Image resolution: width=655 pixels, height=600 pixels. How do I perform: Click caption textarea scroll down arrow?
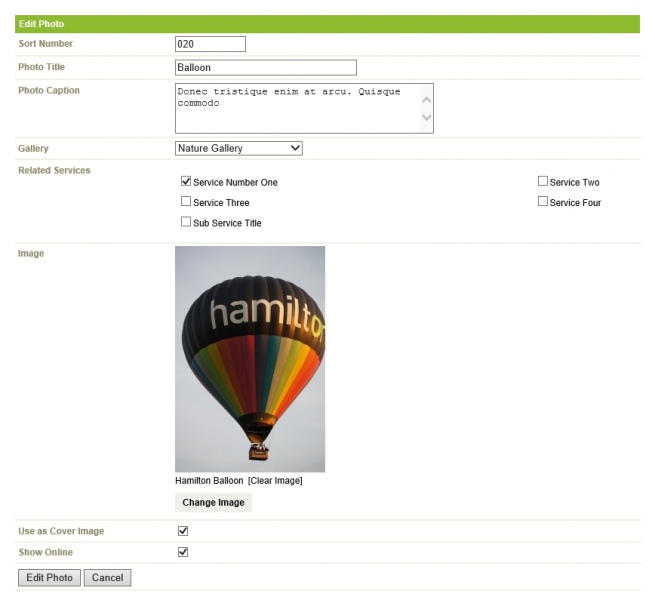point(427,117)
